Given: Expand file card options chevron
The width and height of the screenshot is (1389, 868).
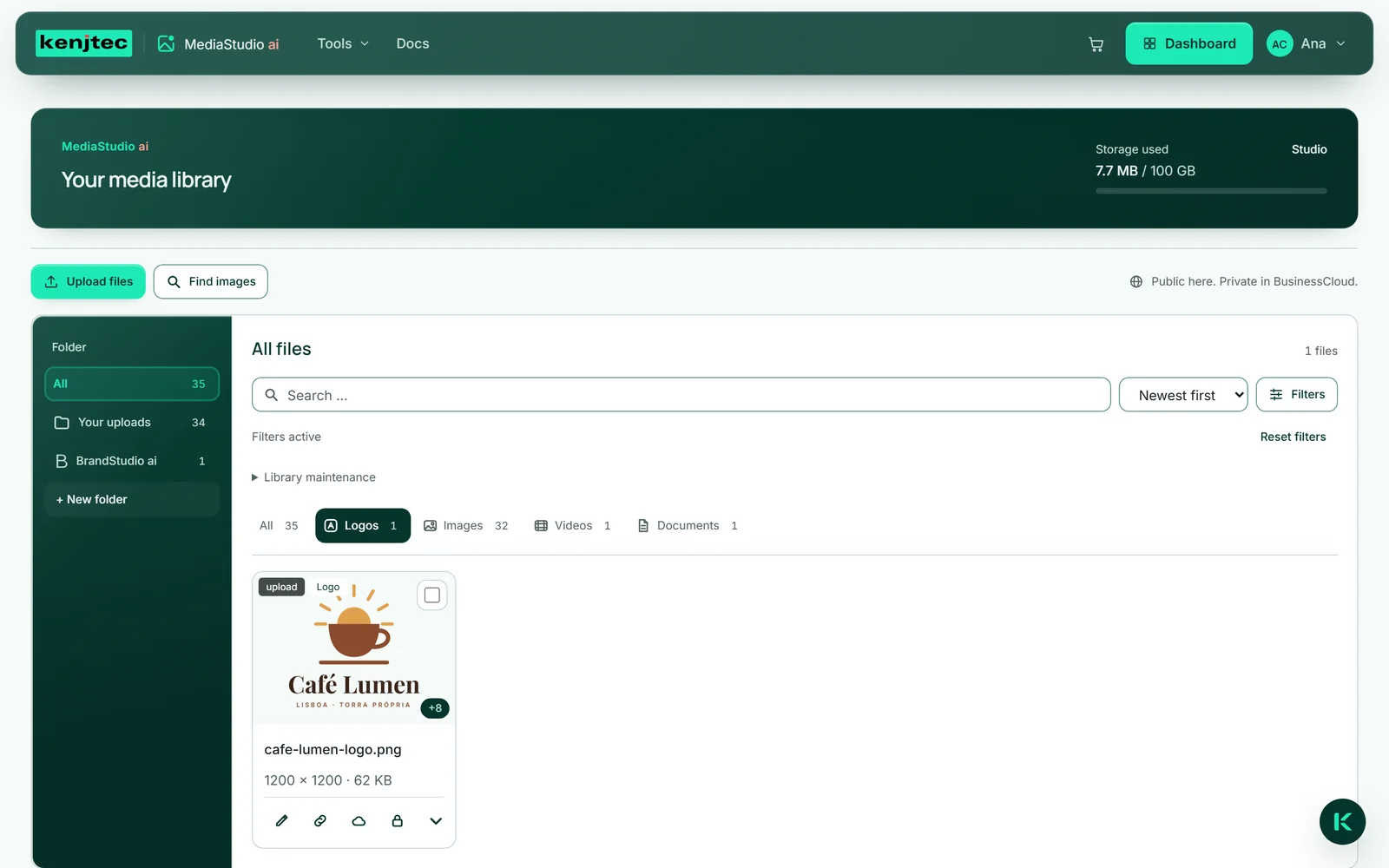Looking at the screenshot, I should pyautogui.click(x=436, y=821).
